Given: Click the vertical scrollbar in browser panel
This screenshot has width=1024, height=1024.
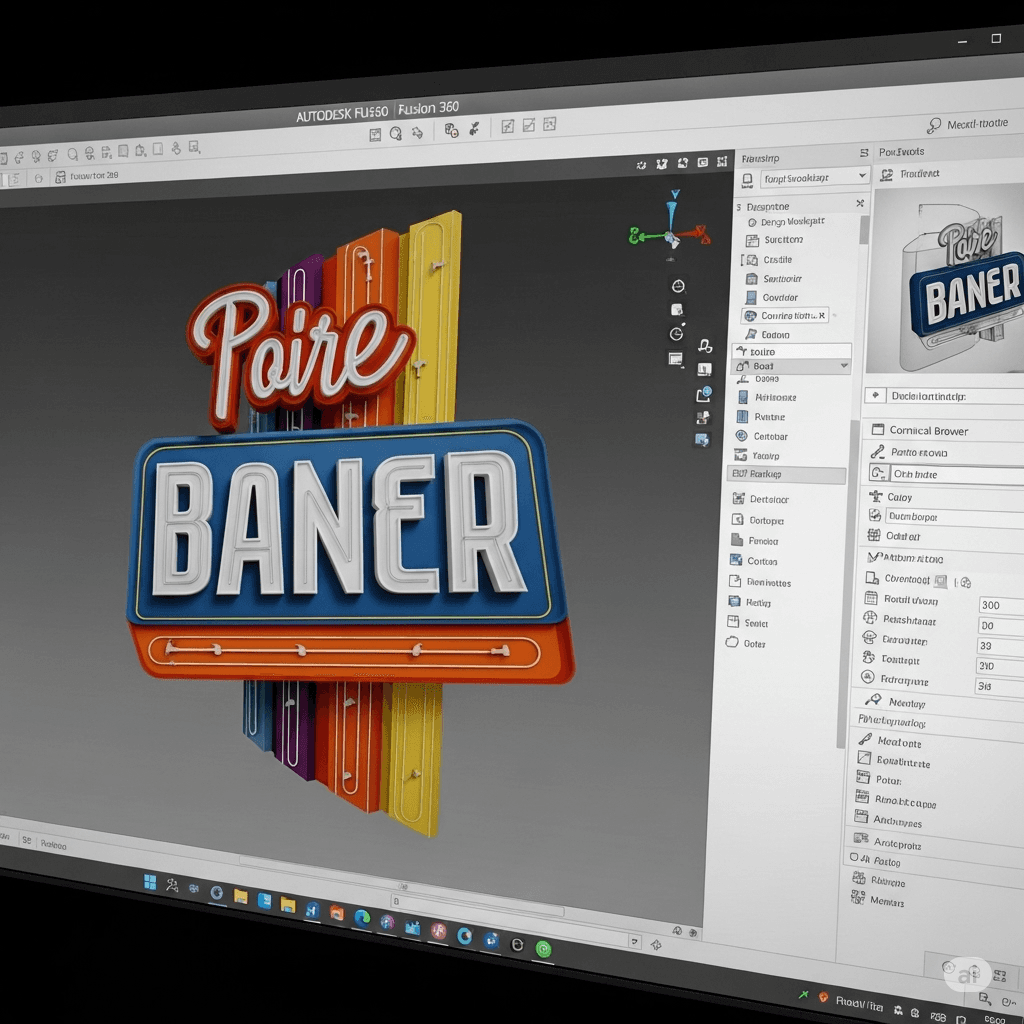Looking at the screenshot, I should (x=864, y=230).
